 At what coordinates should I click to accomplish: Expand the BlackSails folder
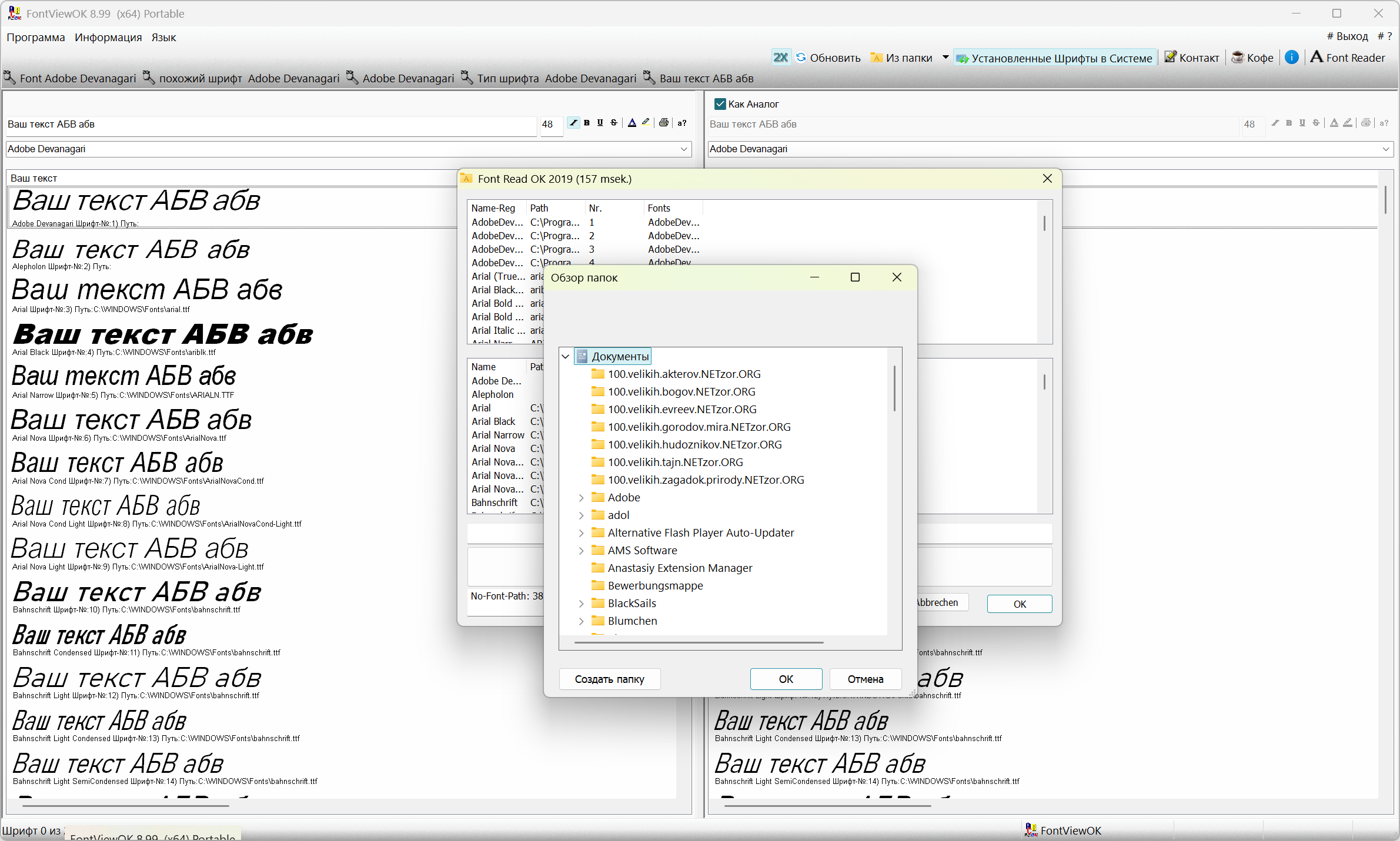point(582,604)
